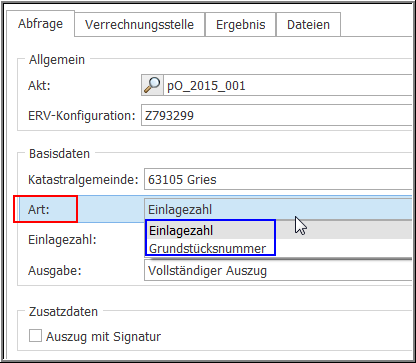Open the Verrechnungsstelle tab

point(139,25)
